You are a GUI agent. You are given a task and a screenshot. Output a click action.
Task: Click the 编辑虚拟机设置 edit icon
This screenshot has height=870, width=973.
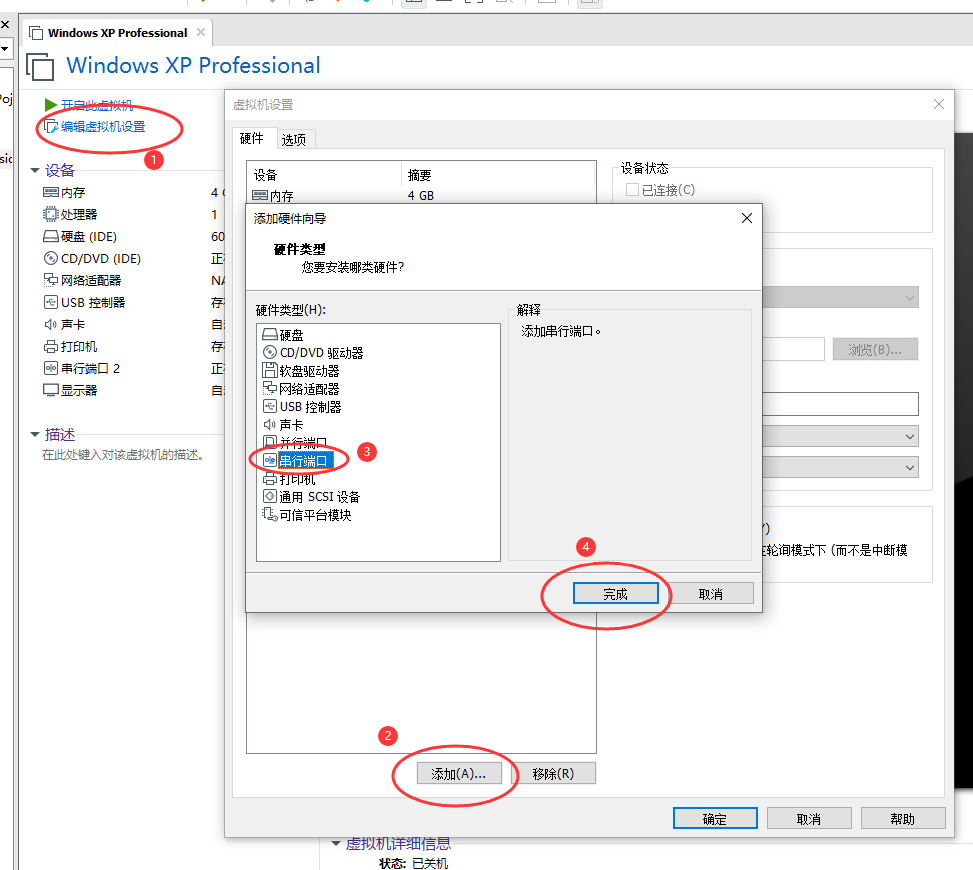pos(51,127)
